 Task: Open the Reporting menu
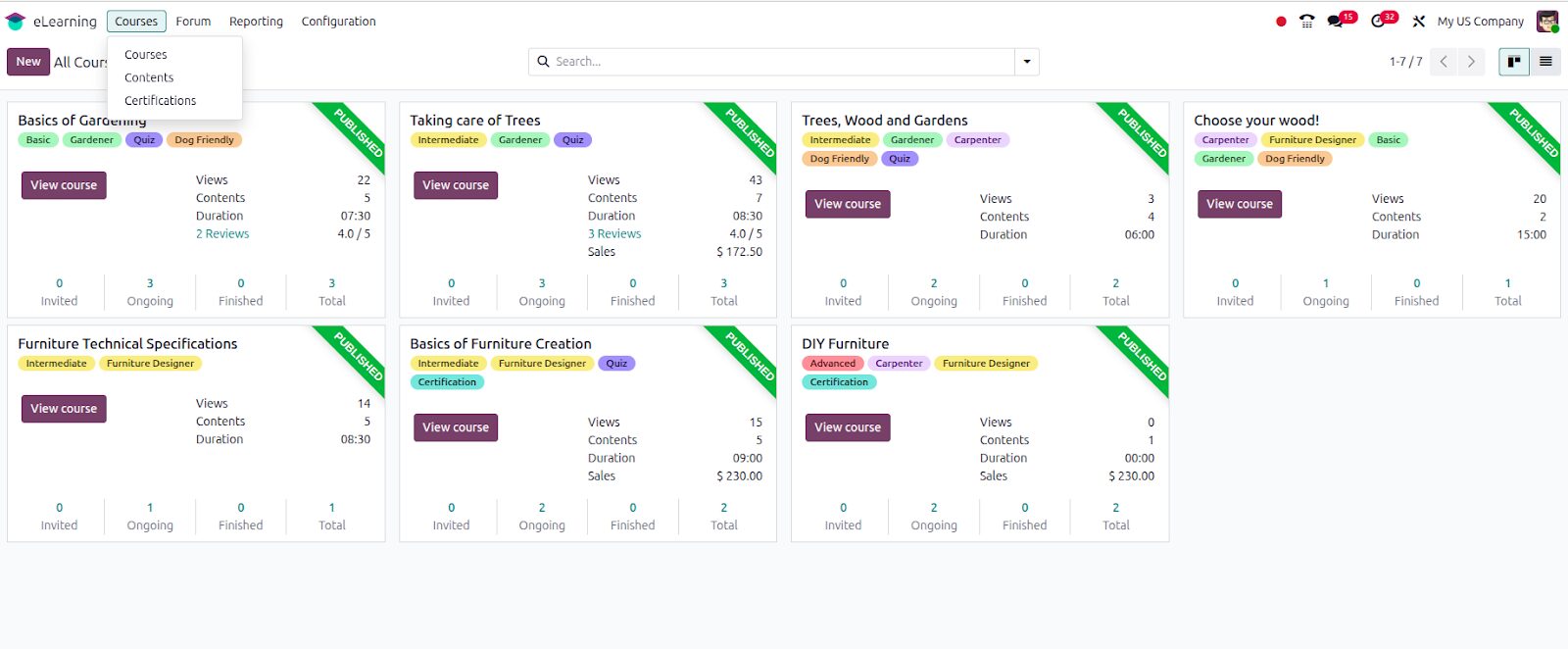pyautogui.click(x=256, y=22)
